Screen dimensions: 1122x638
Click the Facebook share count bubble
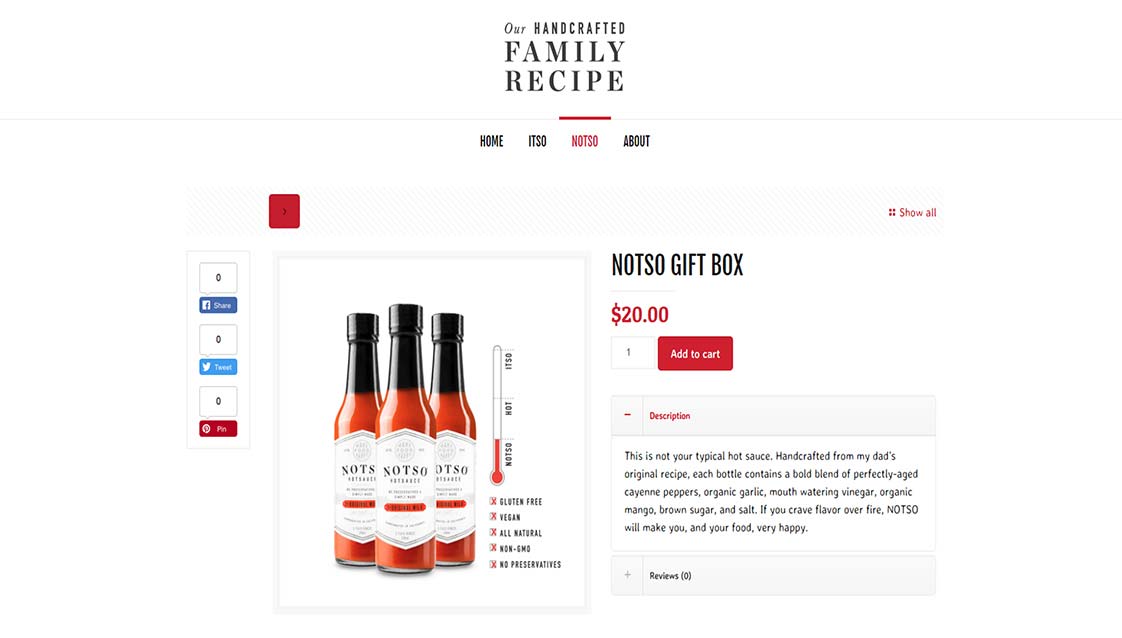point(218,278)
